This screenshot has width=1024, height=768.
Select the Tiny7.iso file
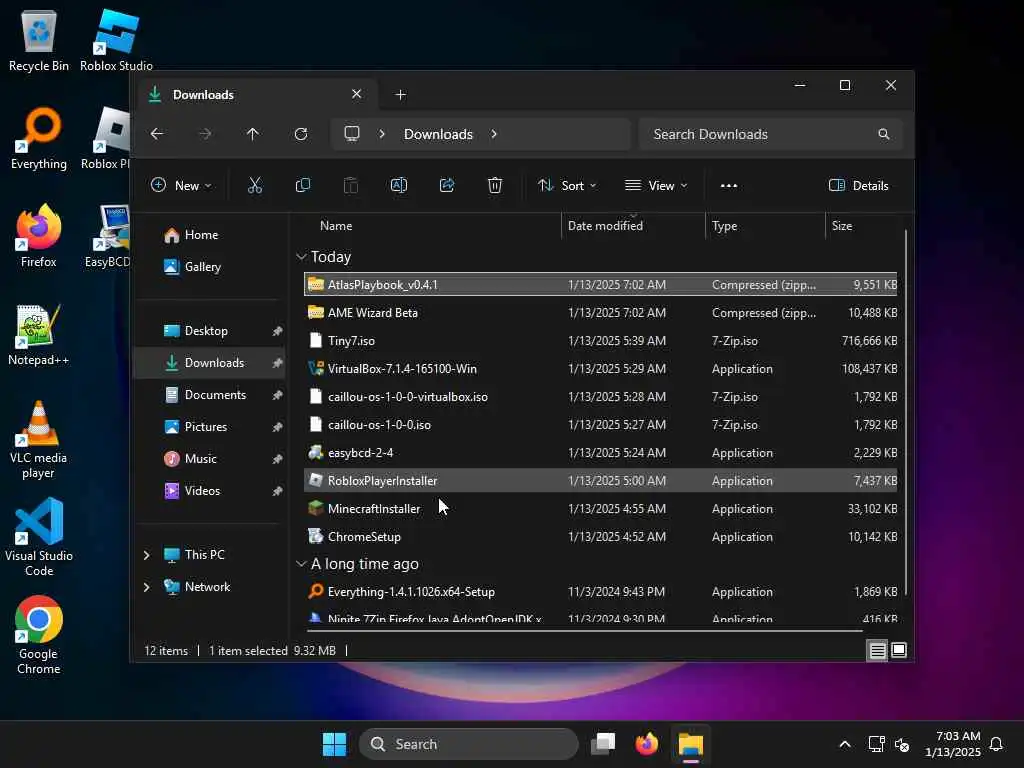pyautogui.click(x=601, y=341)
